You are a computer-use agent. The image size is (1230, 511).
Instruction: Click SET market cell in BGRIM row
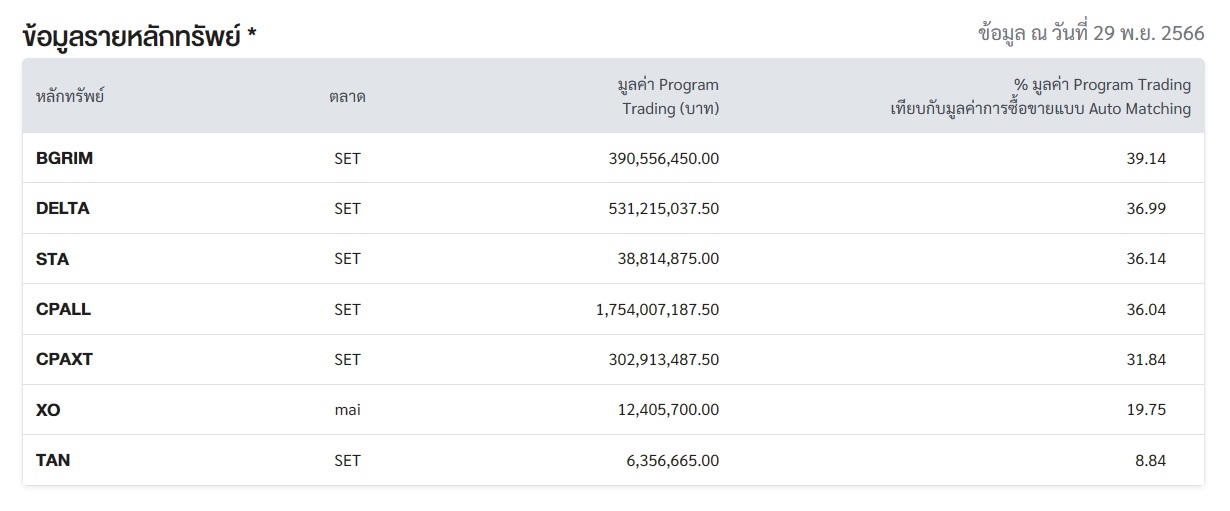coord(347,158)
